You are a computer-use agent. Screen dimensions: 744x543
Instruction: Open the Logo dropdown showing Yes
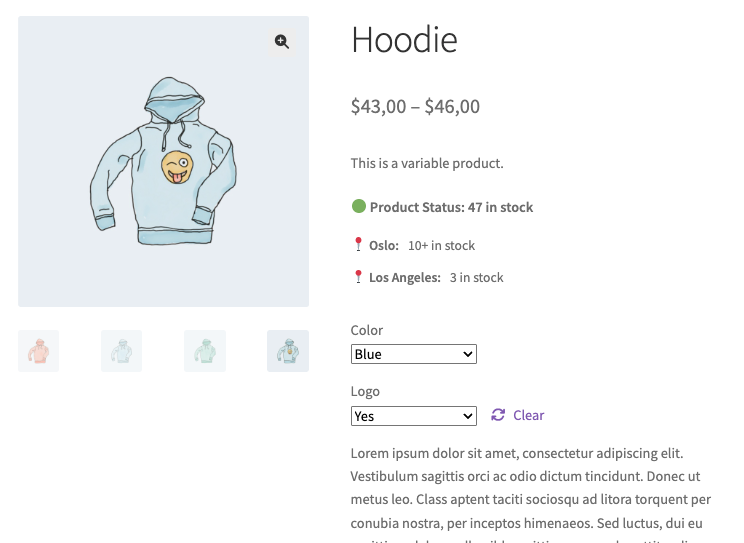click(413, 416)
